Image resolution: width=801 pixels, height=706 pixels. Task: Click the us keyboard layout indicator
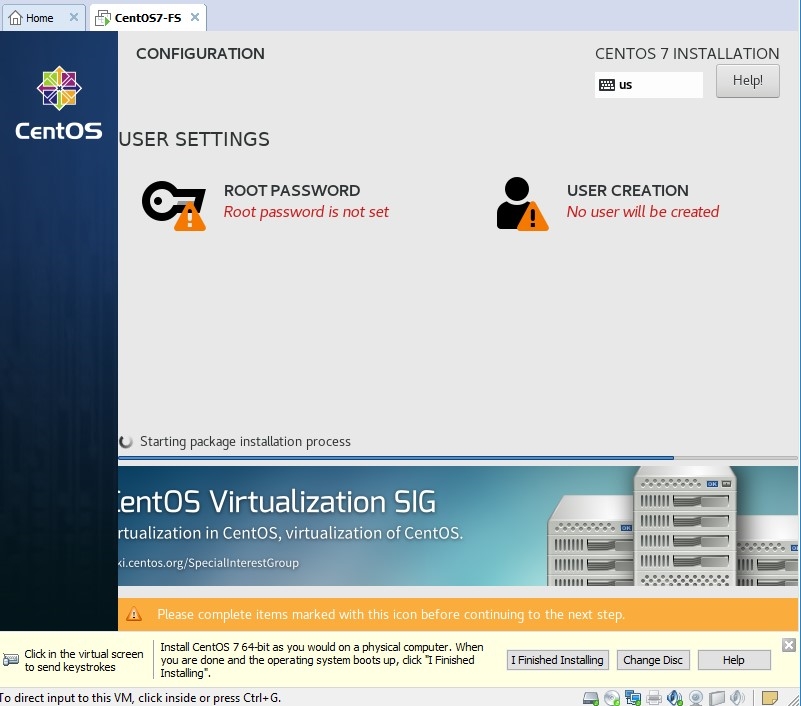click(648, 85)
